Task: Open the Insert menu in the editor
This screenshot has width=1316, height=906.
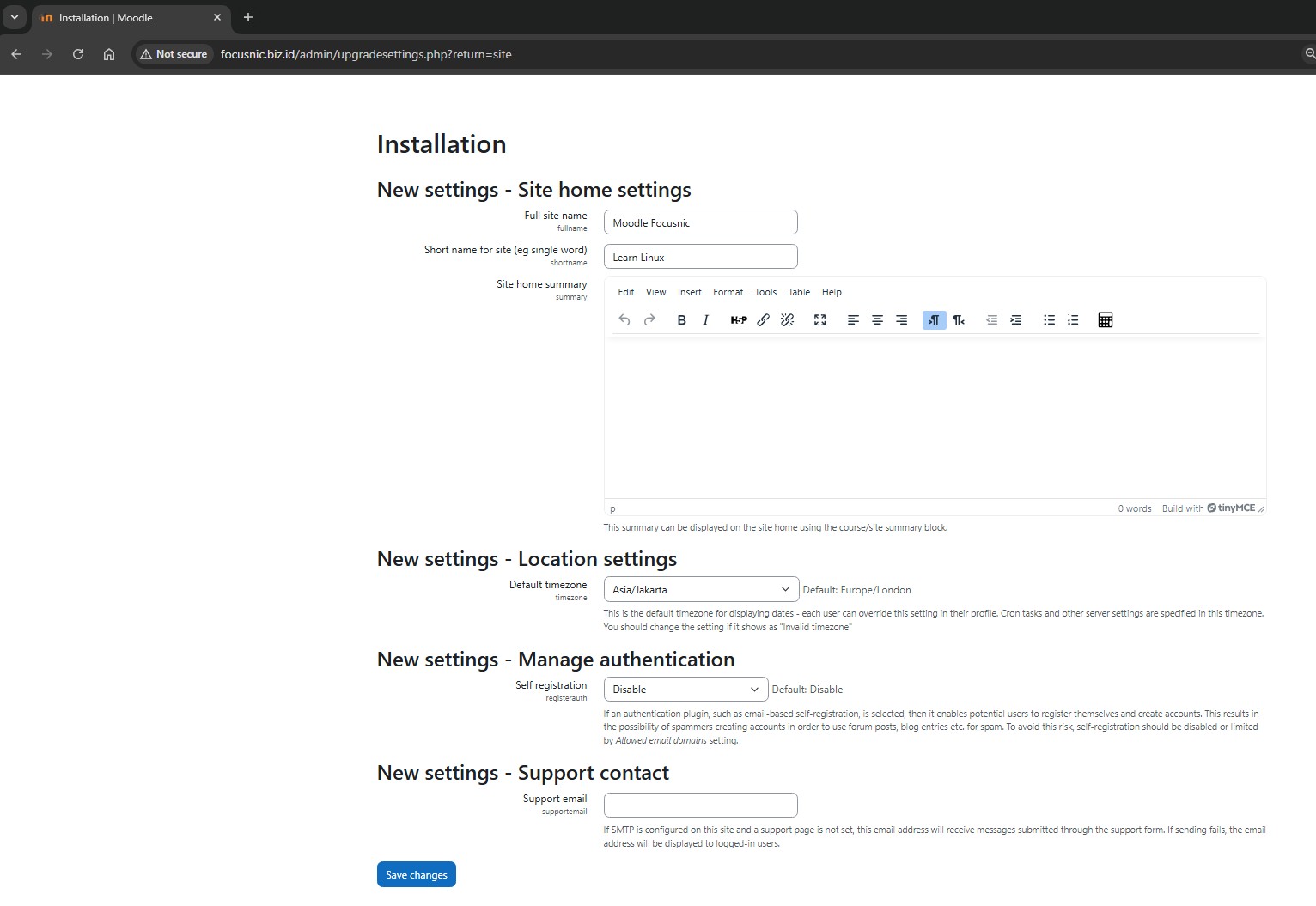Action: 689,292
